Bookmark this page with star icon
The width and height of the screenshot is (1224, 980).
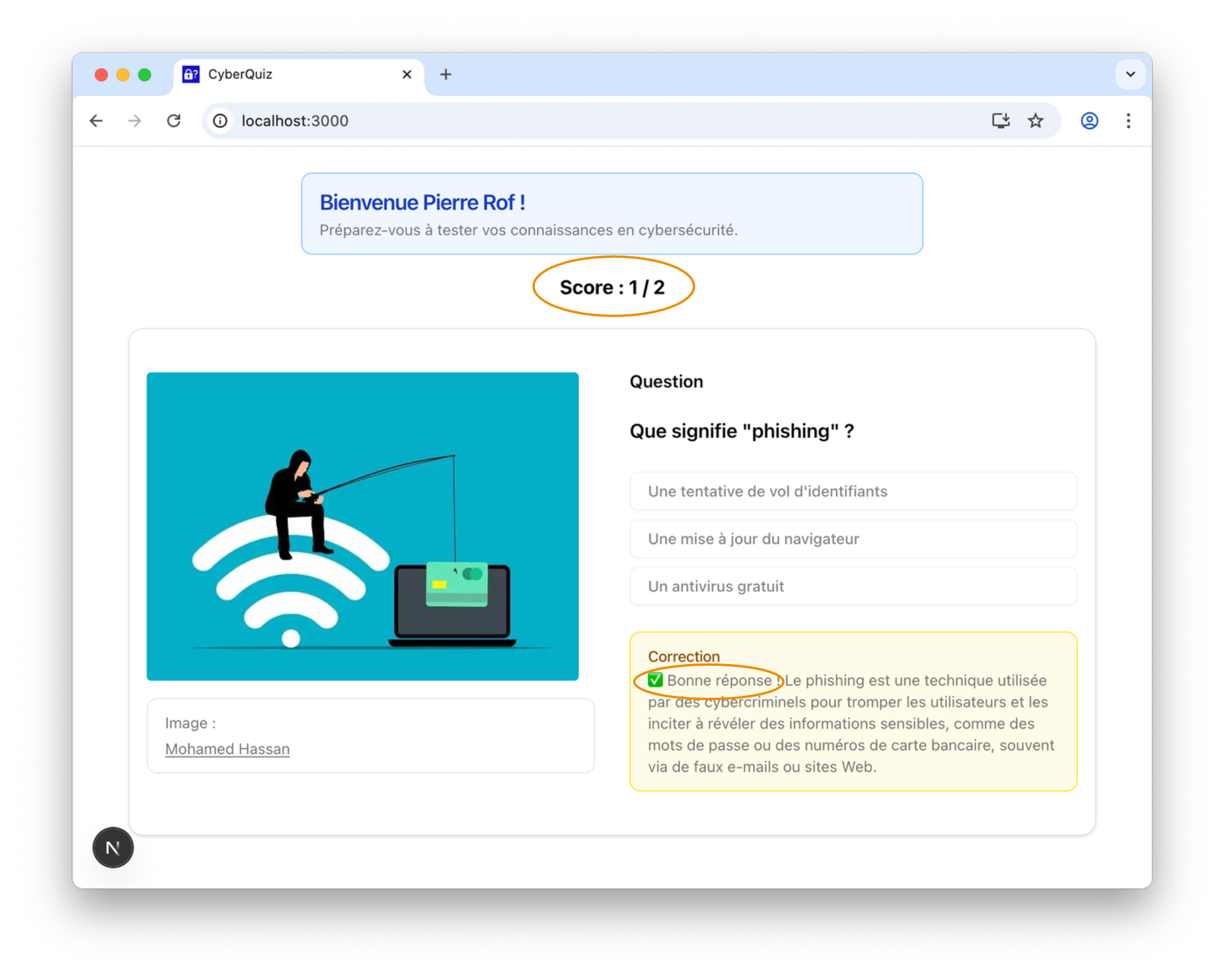click(x=1035, y=121)
